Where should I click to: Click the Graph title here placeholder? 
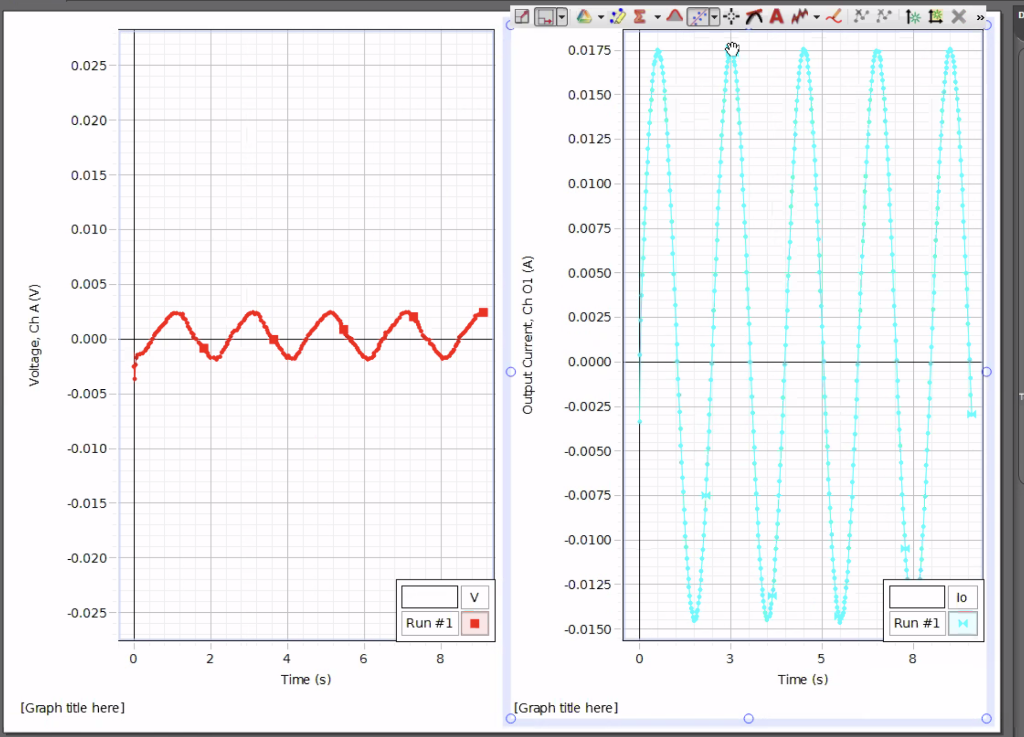pos(70,707)
